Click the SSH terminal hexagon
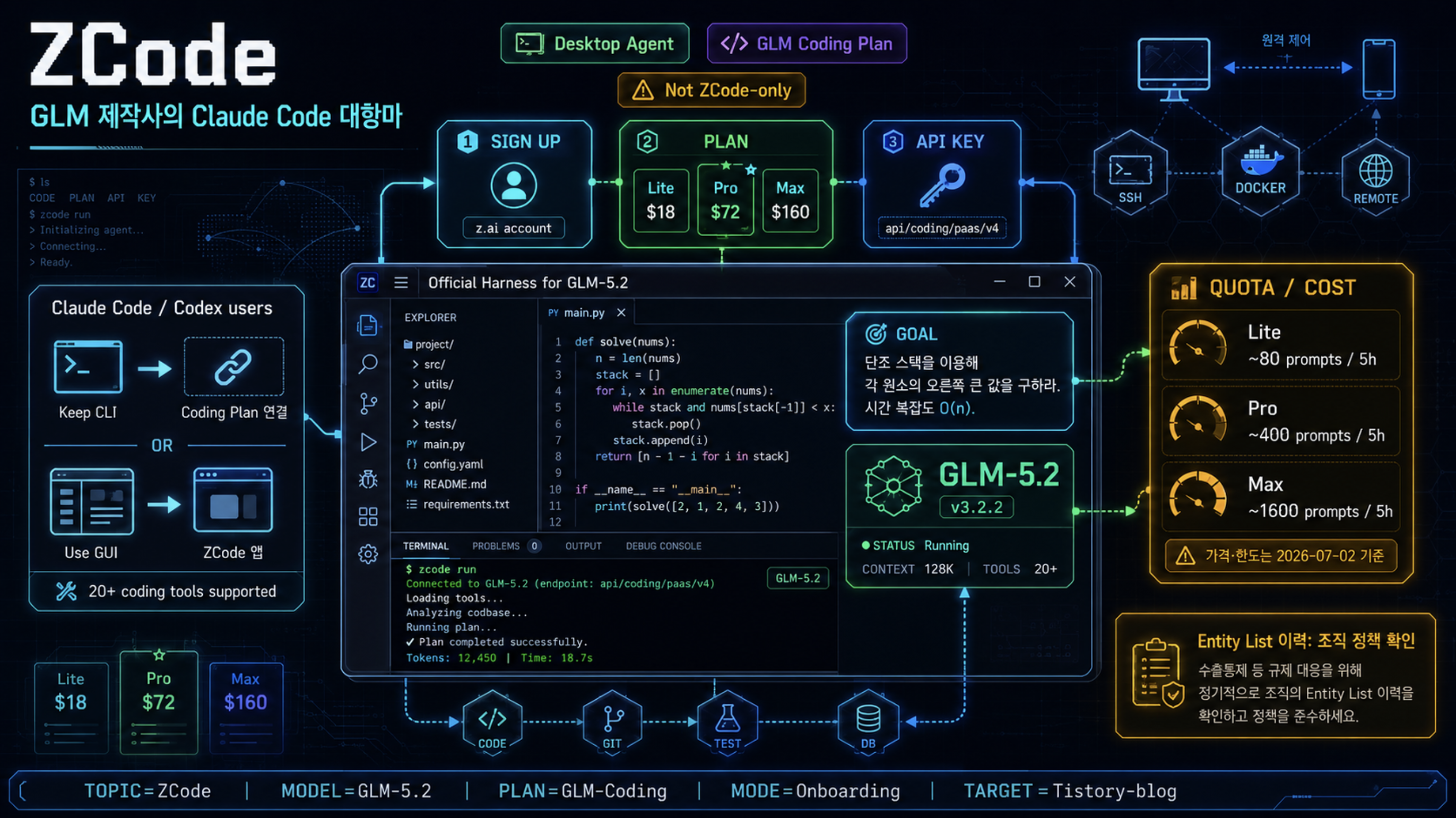Screen dimensions: 1456x818 [x=1130, y=173]
